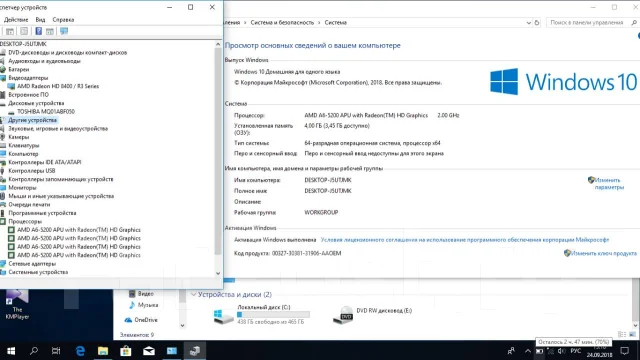Image resolution: width=640 pixels, height=360 pixels.
Task: Select the Системные устройства category
Action: tap(38, 272)
